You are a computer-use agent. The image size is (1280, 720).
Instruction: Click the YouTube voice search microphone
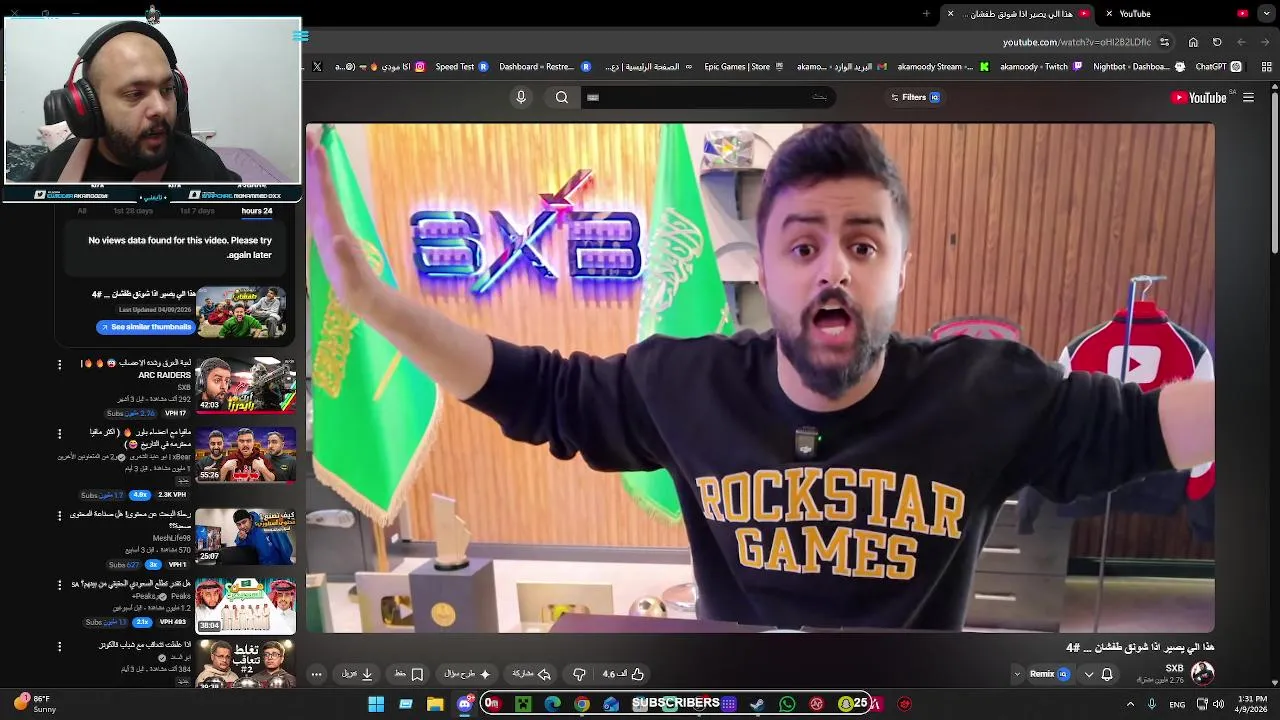tap(520, 97)
